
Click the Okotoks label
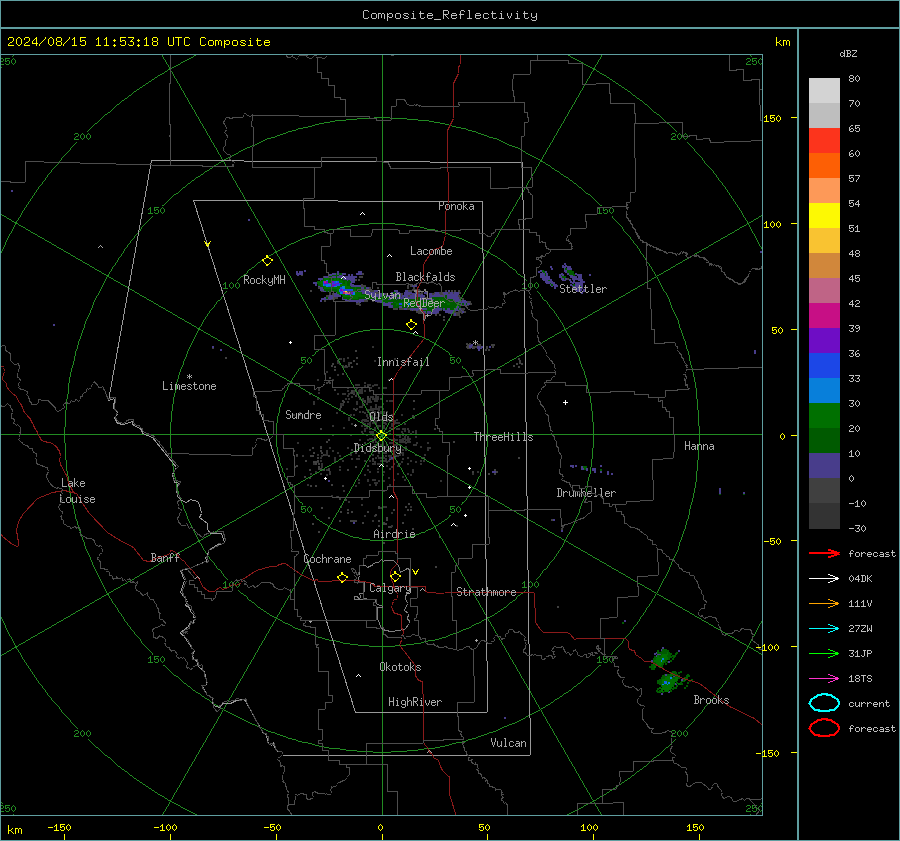tap(400, 667)
